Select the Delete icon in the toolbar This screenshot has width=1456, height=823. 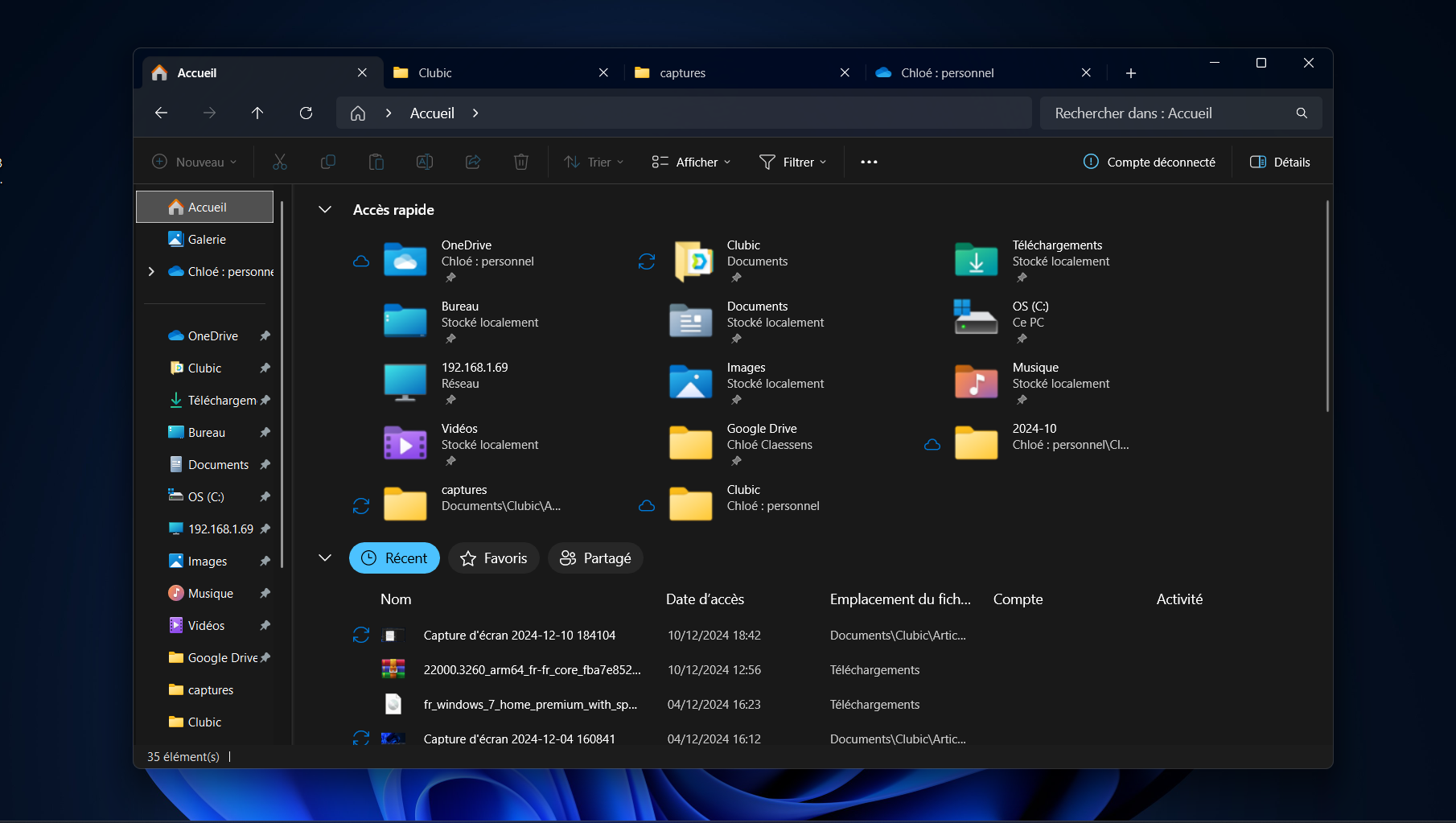tap(520, 162)
